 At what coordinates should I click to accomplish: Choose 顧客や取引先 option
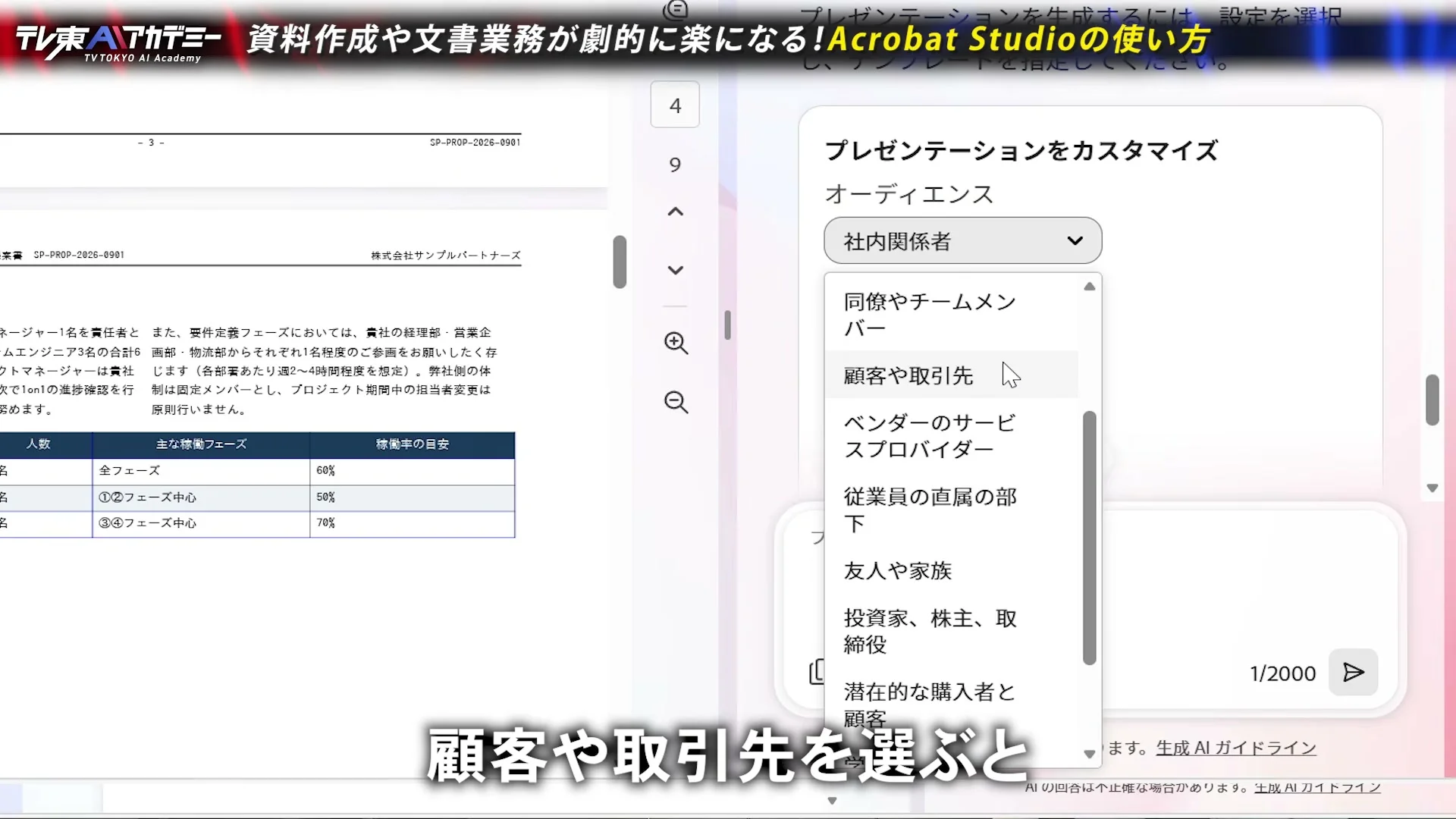point(952,375)
